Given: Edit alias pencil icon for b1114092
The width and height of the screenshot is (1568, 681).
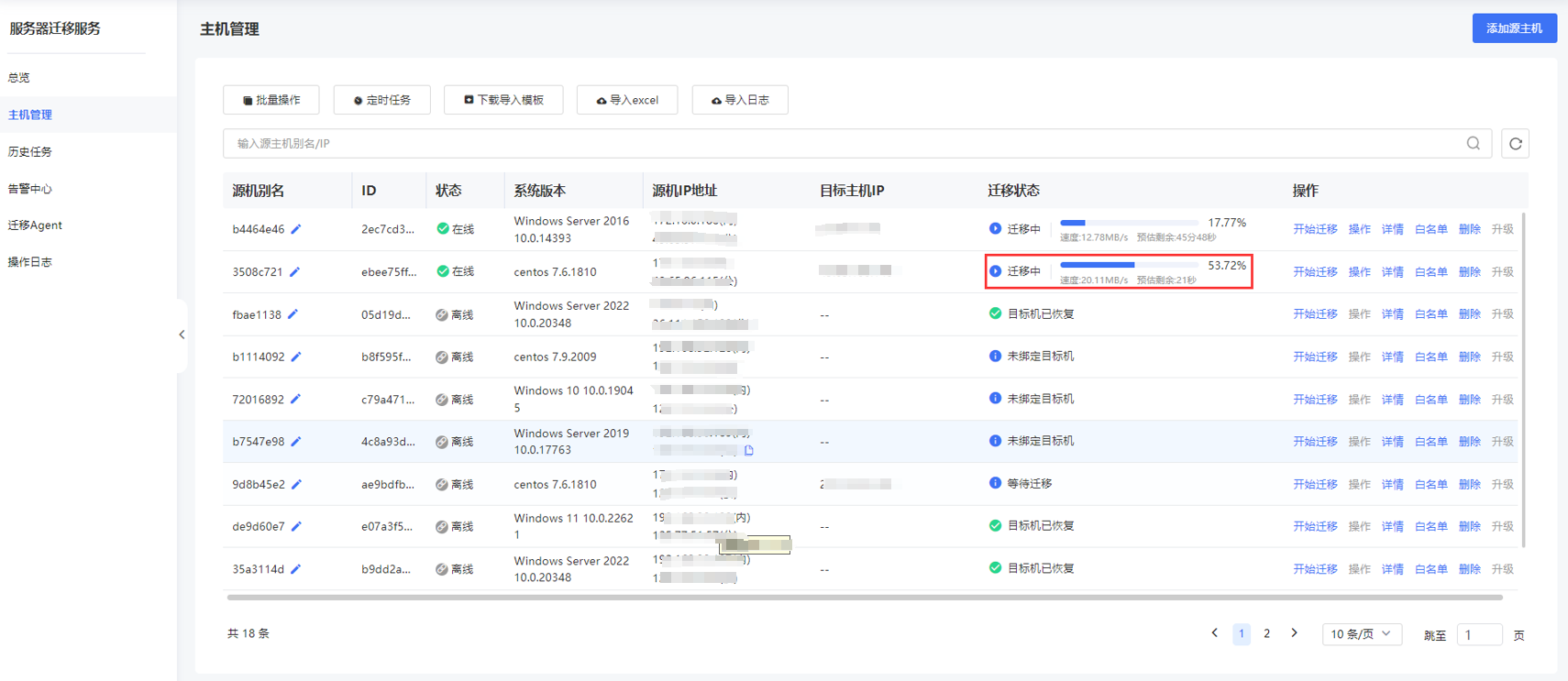Looking at the screenshot, I should [x=296, y=357].
